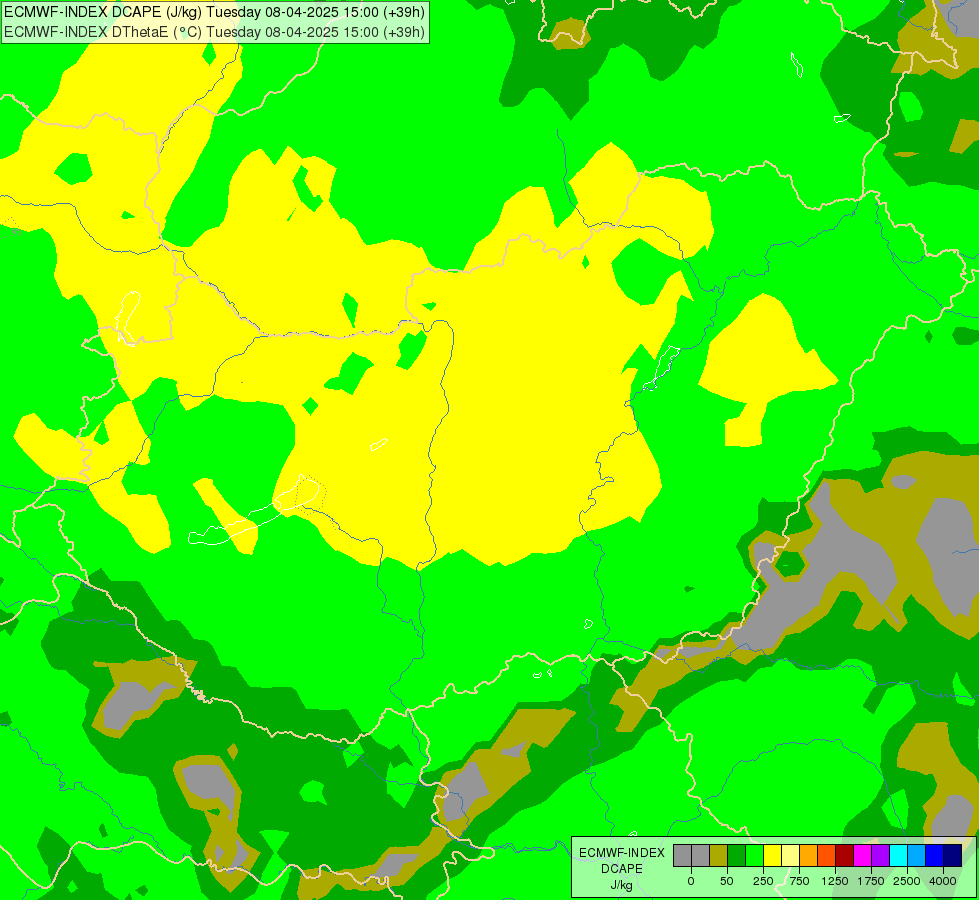This screenshot has height=900, width=979.
Task: Click the DCAPE title line in the header
Action: tap(214, 12)
